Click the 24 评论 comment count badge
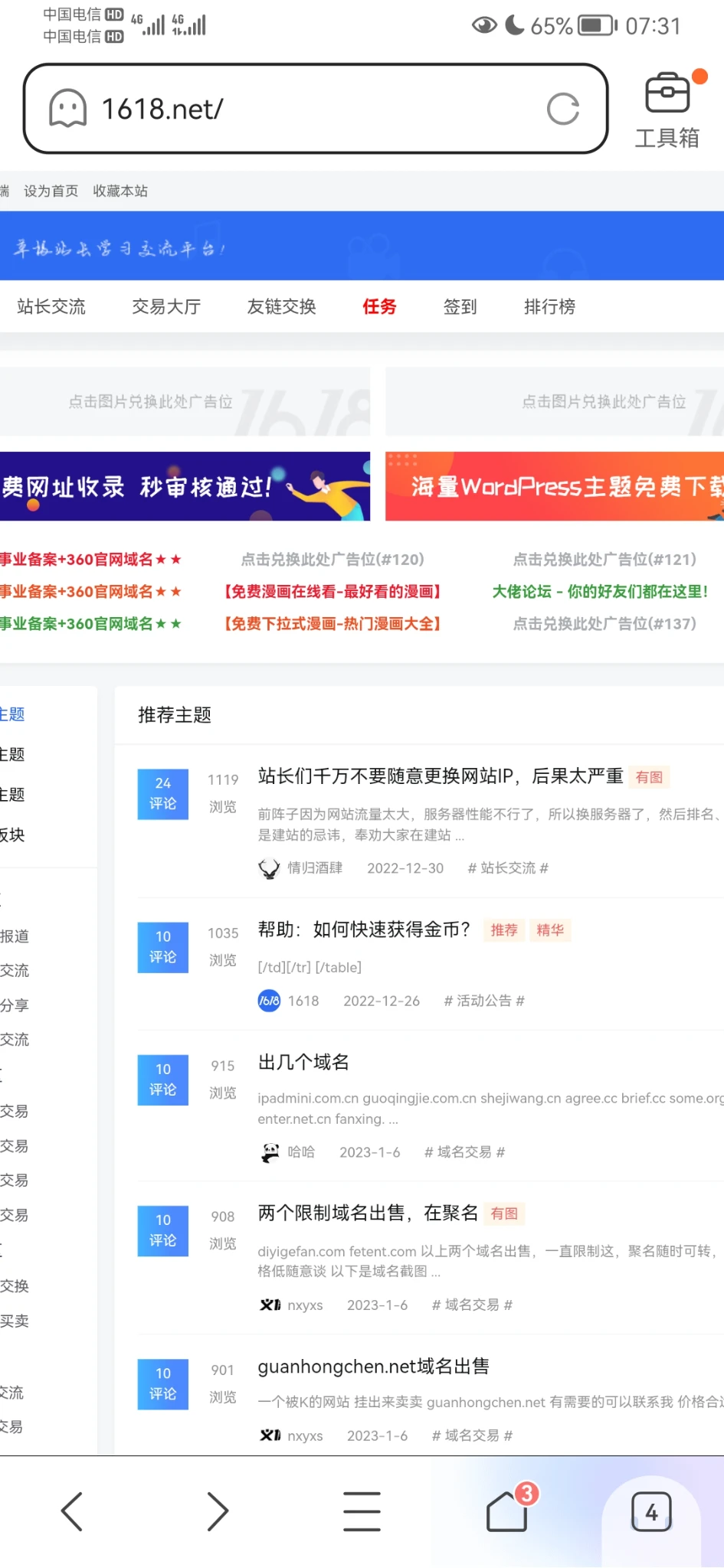Viewport: 724px width, 1568px height. coord(162,794)
